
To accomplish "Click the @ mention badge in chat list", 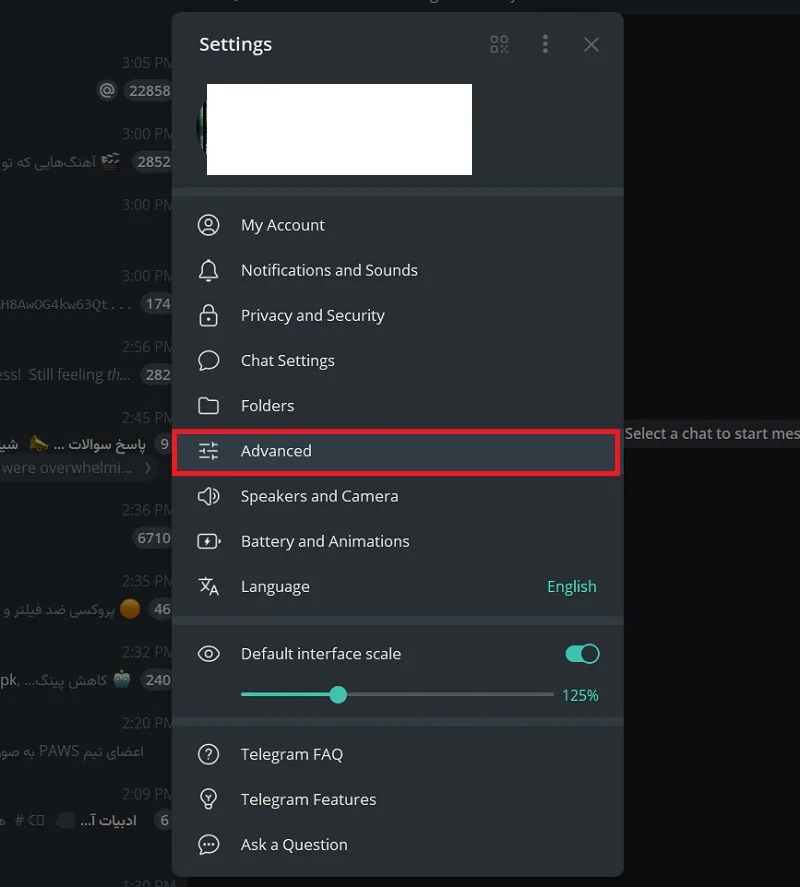I will (x=107, y=91).
